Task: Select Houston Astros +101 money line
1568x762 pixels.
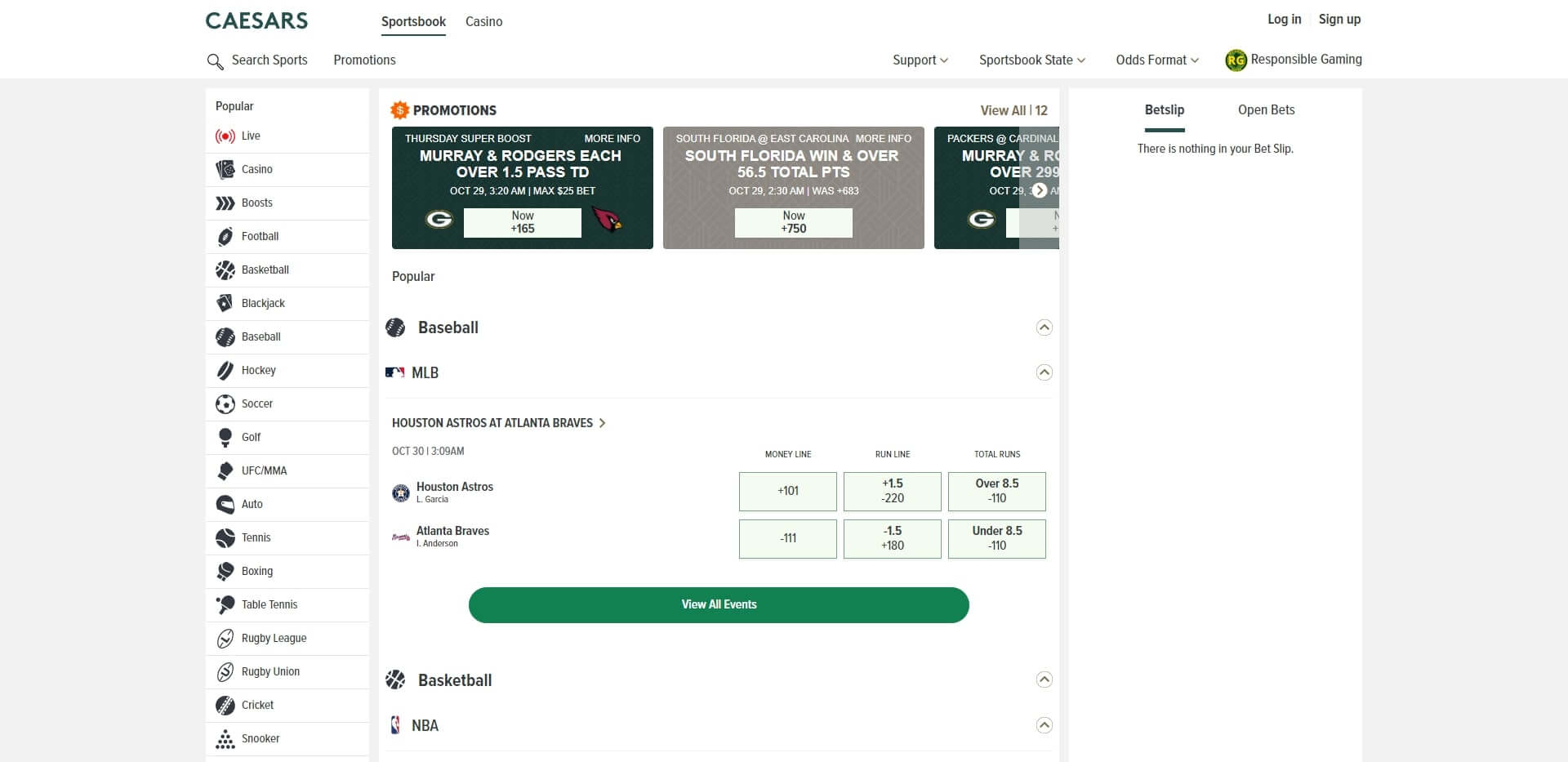Action: tap(788, 492)
